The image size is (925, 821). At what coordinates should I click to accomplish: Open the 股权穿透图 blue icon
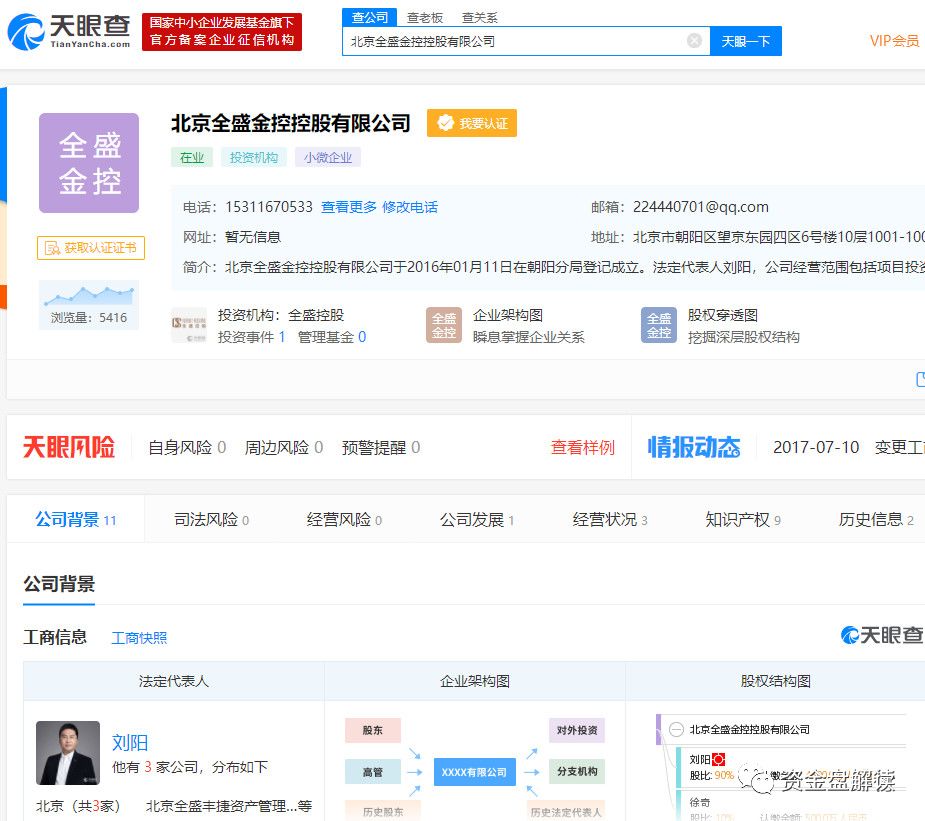[658, 325]
